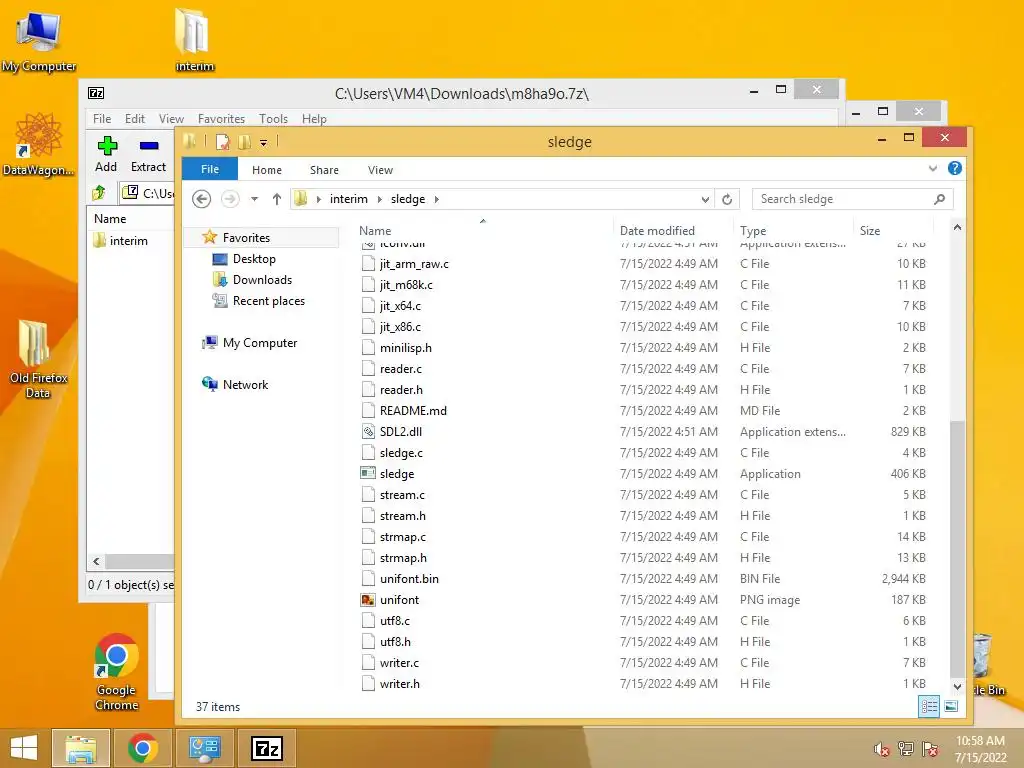Switch to Details view layout icon
The width and height of the screenshot is (1024, 768).
coord(929,706)
